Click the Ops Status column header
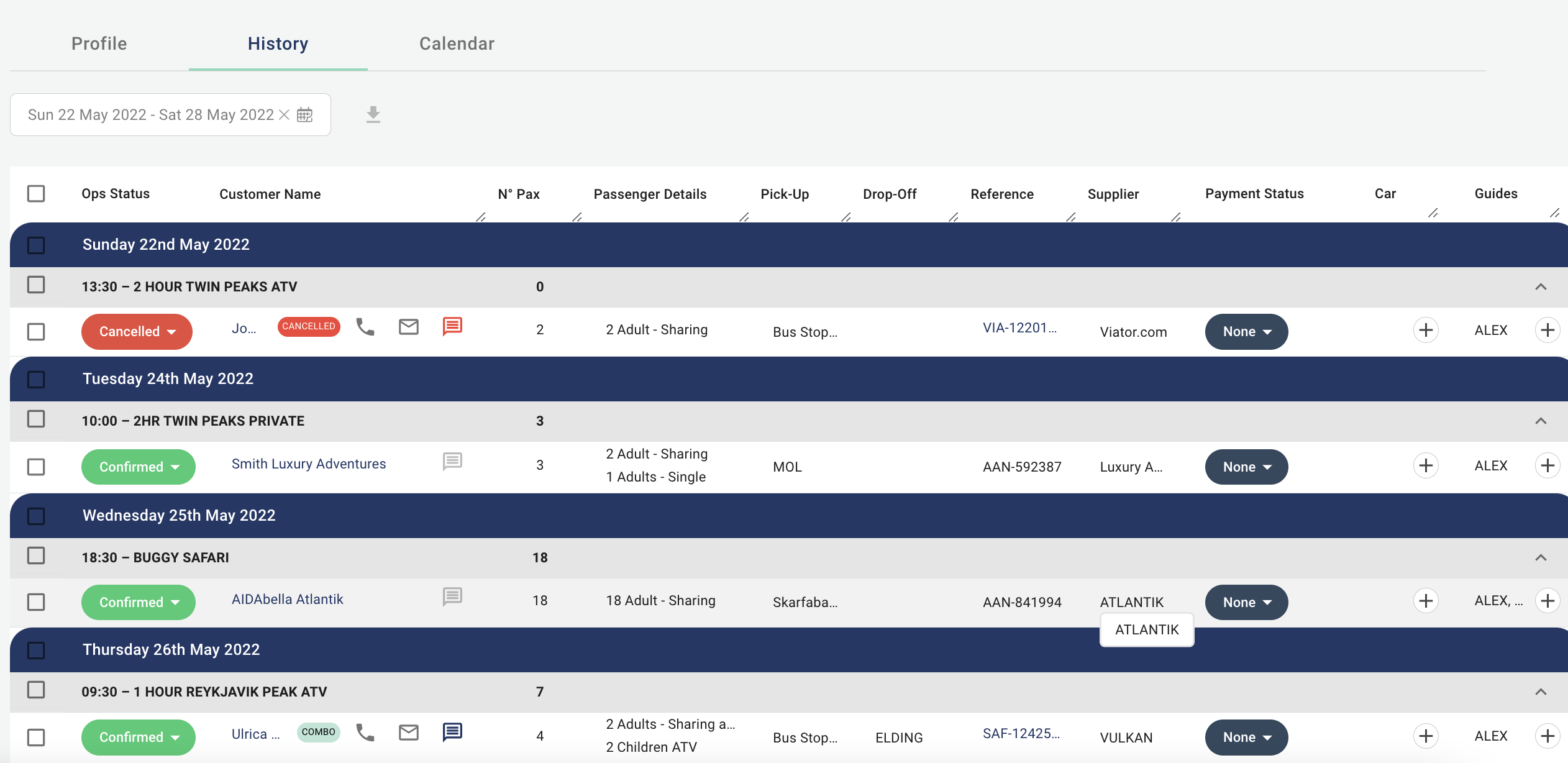1568x763 pixels. (116, 194)
